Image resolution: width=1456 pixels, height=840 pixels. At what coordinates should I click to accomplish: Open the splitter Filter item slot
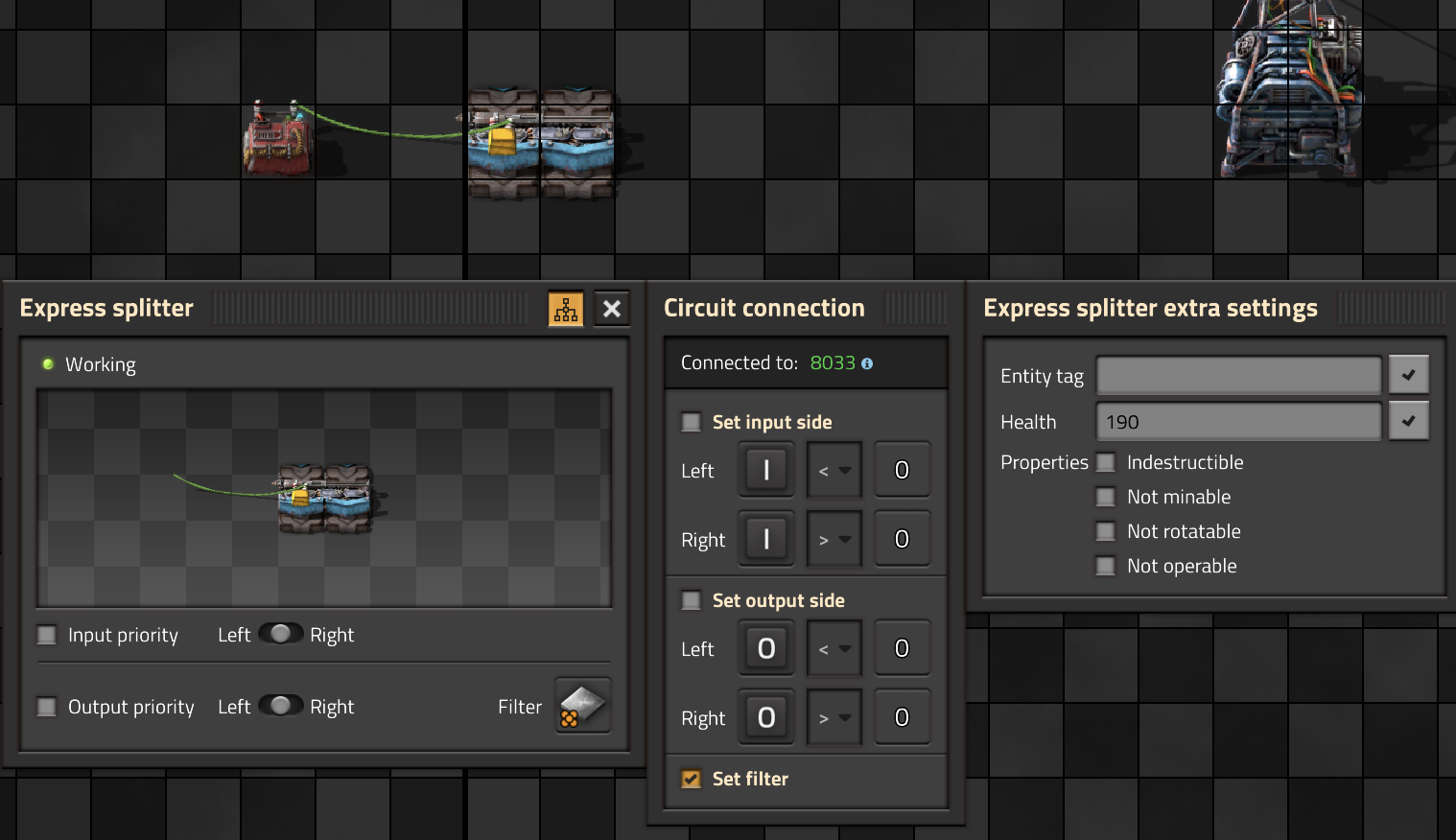pos(583,706)
